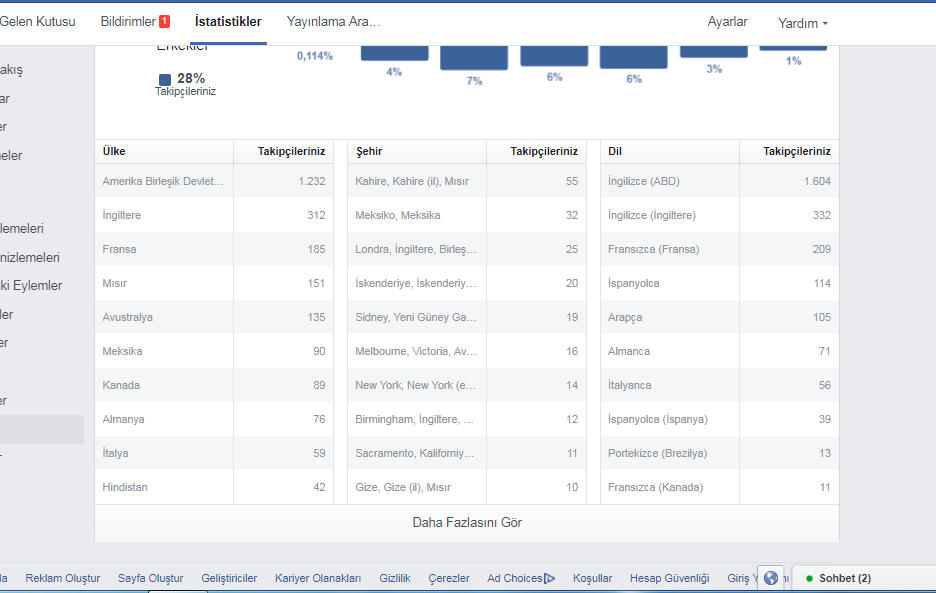Viewport: 936px width, 593px height.
Task: Click the 1.232 follower count cell
Action: [284, 181]
